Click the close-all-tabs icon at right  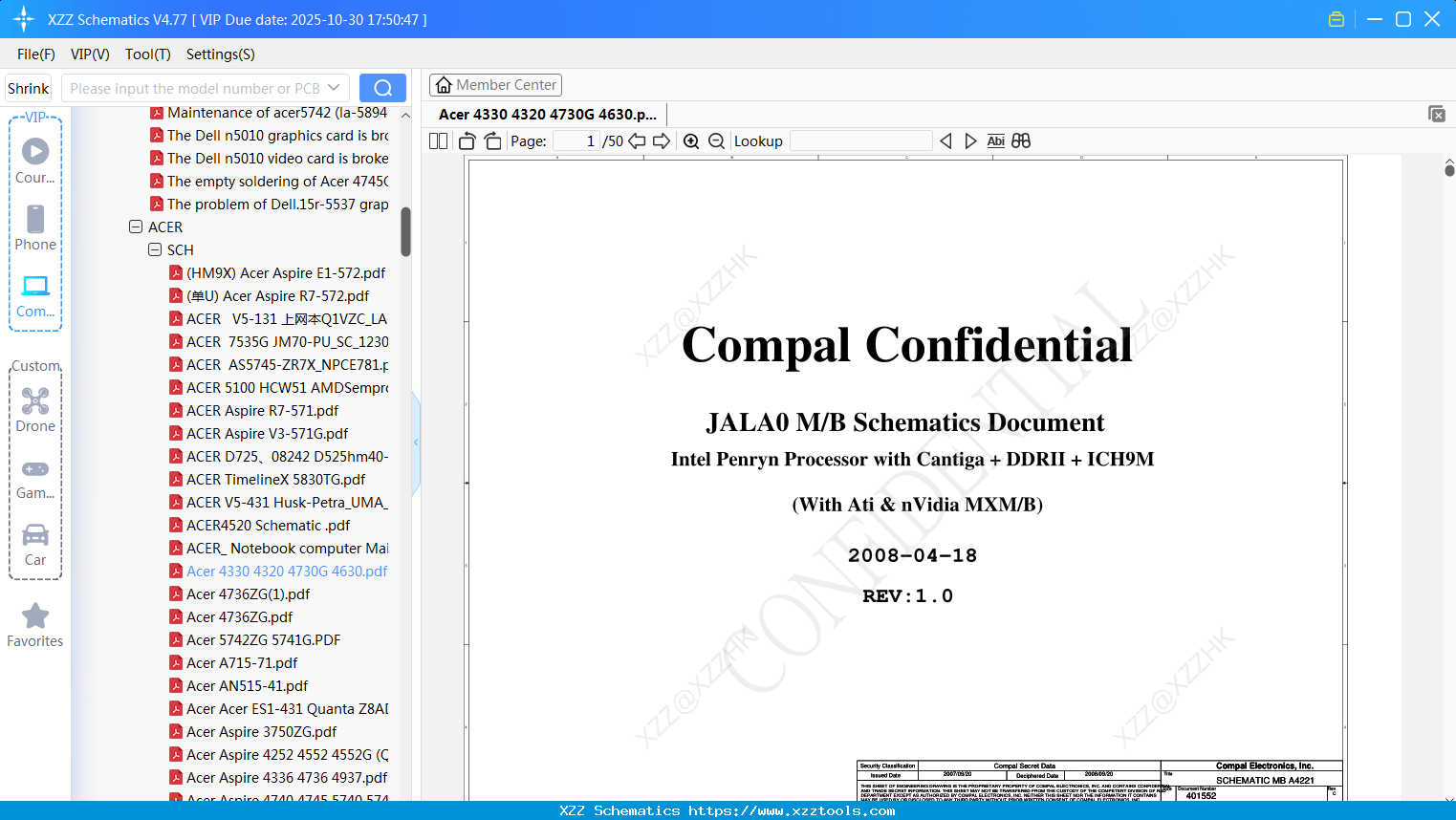(1437, 114)
